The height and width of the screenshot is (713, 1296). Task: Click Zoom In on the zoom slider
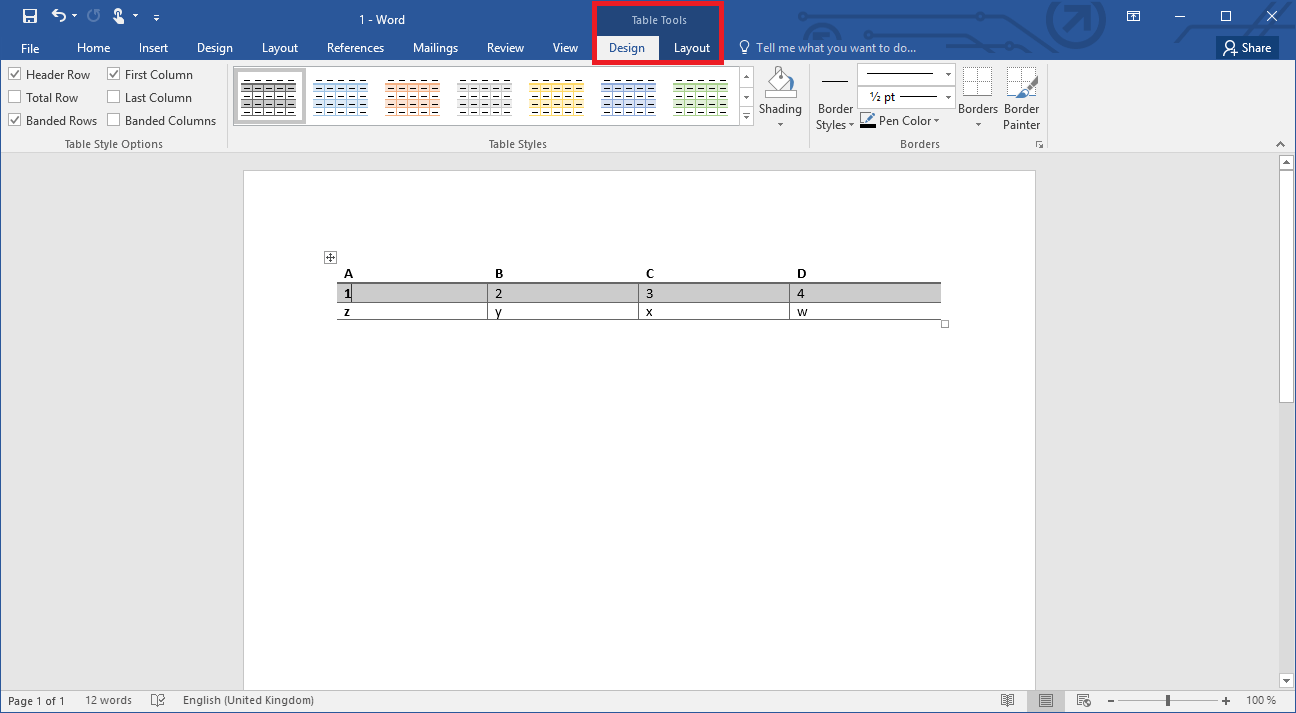(x=1225, y=700)
